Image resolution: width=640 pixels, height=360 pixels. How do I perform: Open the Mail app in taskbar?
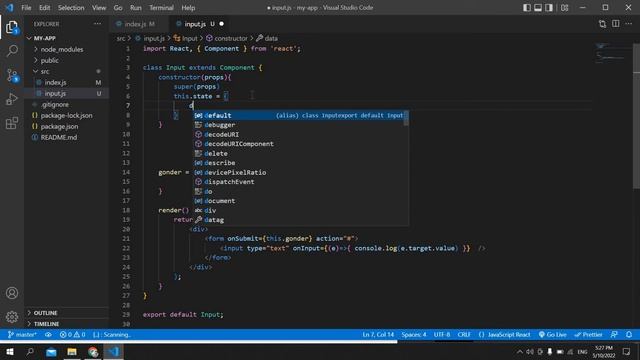(x=51, y=351)
